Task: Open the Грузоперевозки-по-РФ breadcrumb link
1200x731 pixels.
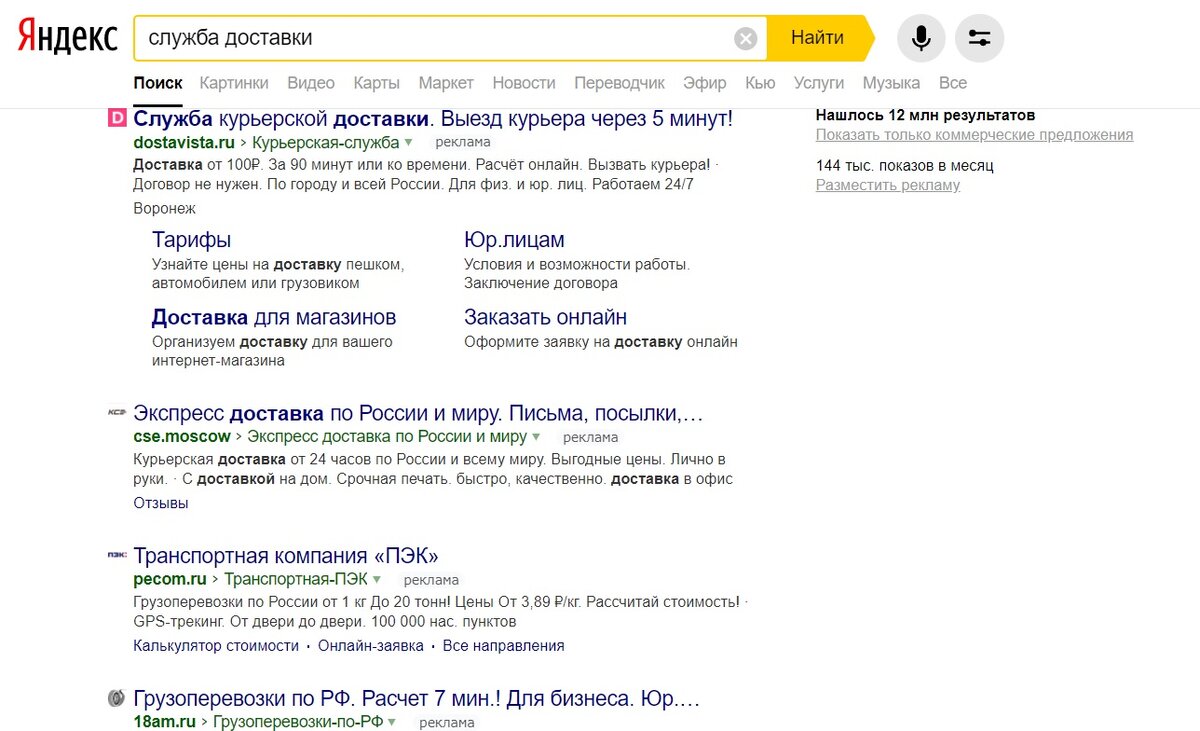Action: pyautogui.click(x=298, y=722)
